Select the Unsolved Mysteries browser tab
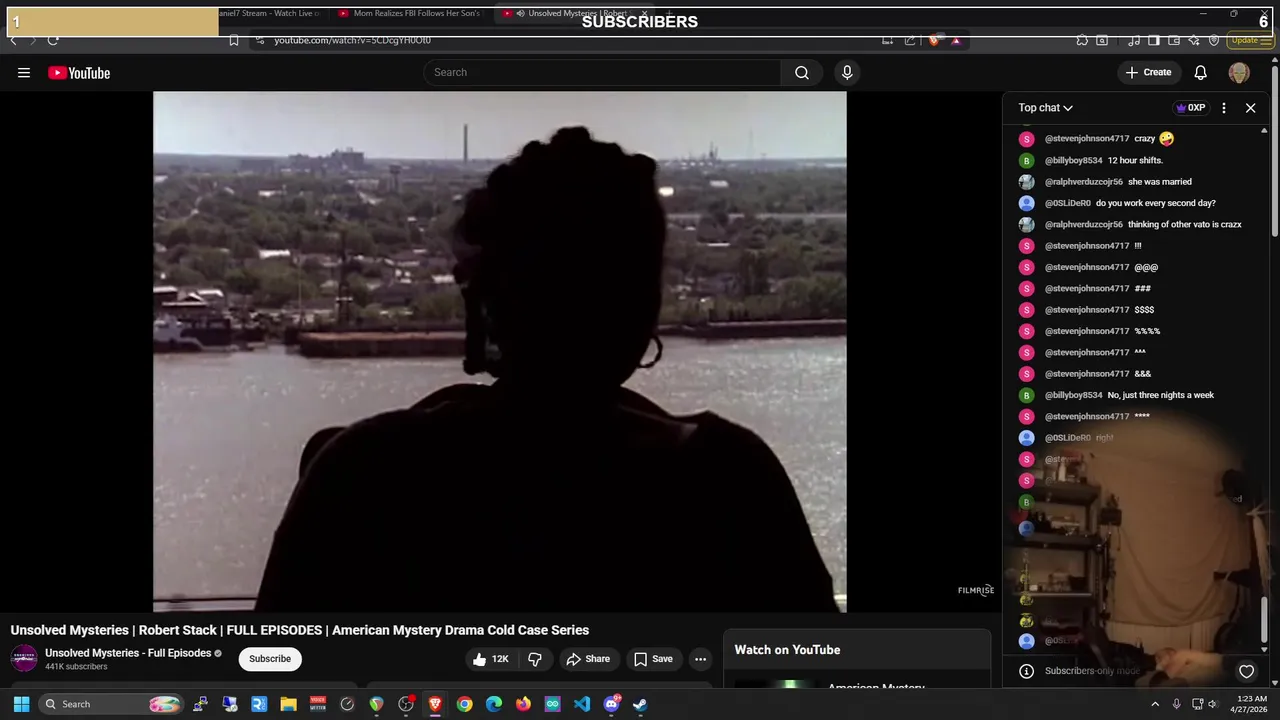 pos(577,14)
